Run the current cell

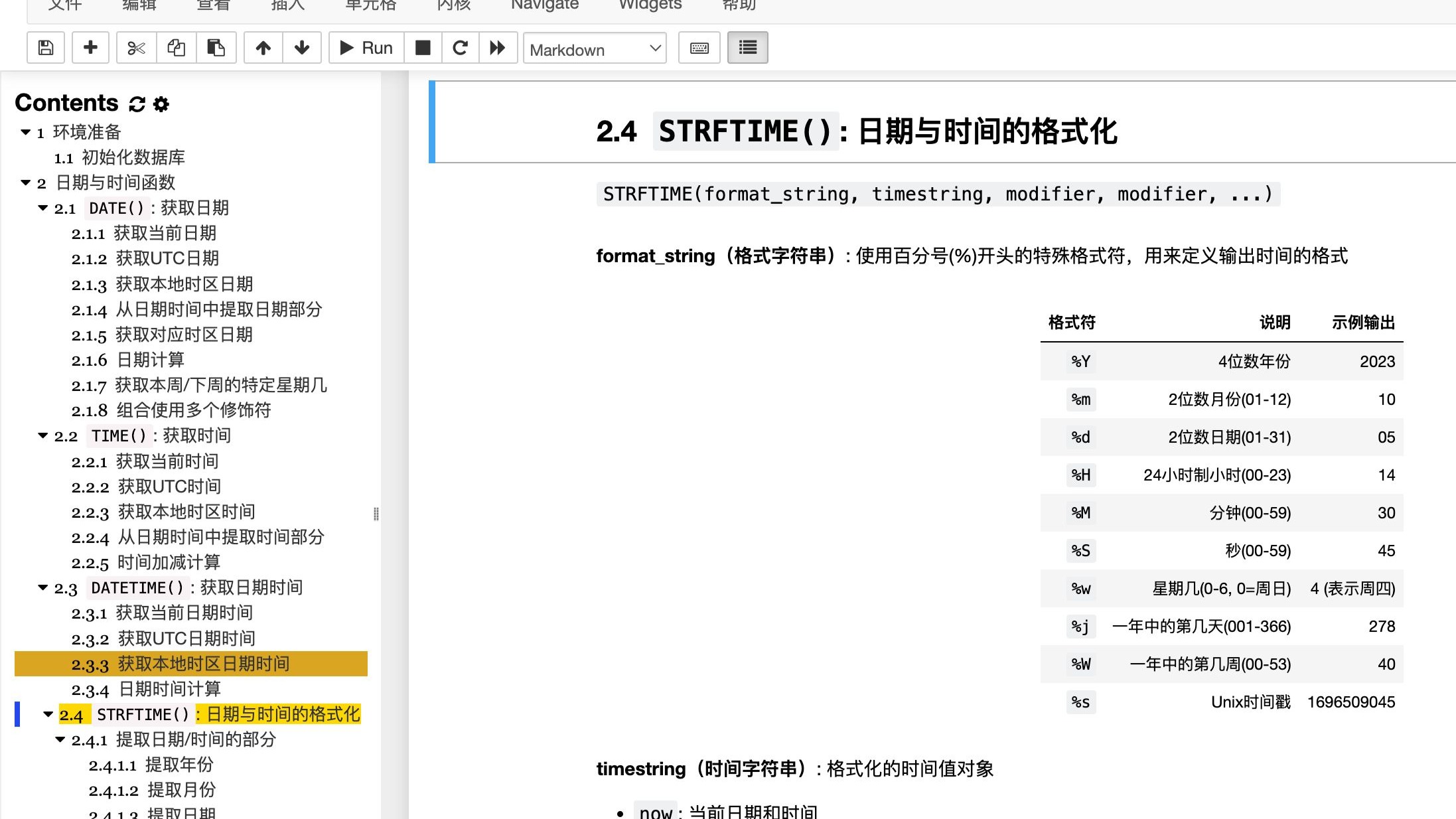(364, 47)
